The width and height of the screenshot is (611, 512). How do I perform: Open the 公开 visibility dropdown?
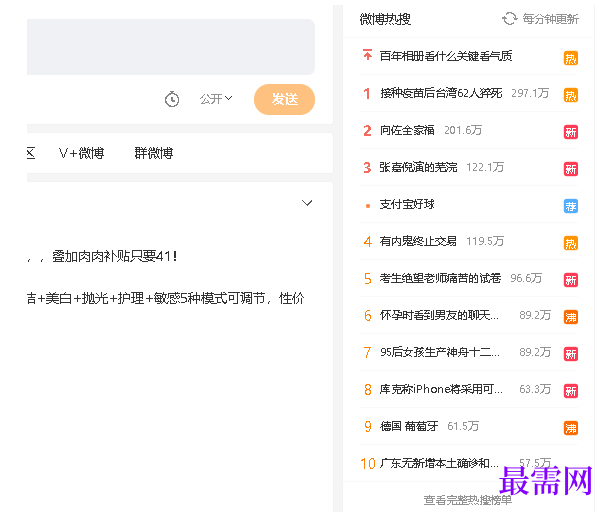(x=215, y=99)
